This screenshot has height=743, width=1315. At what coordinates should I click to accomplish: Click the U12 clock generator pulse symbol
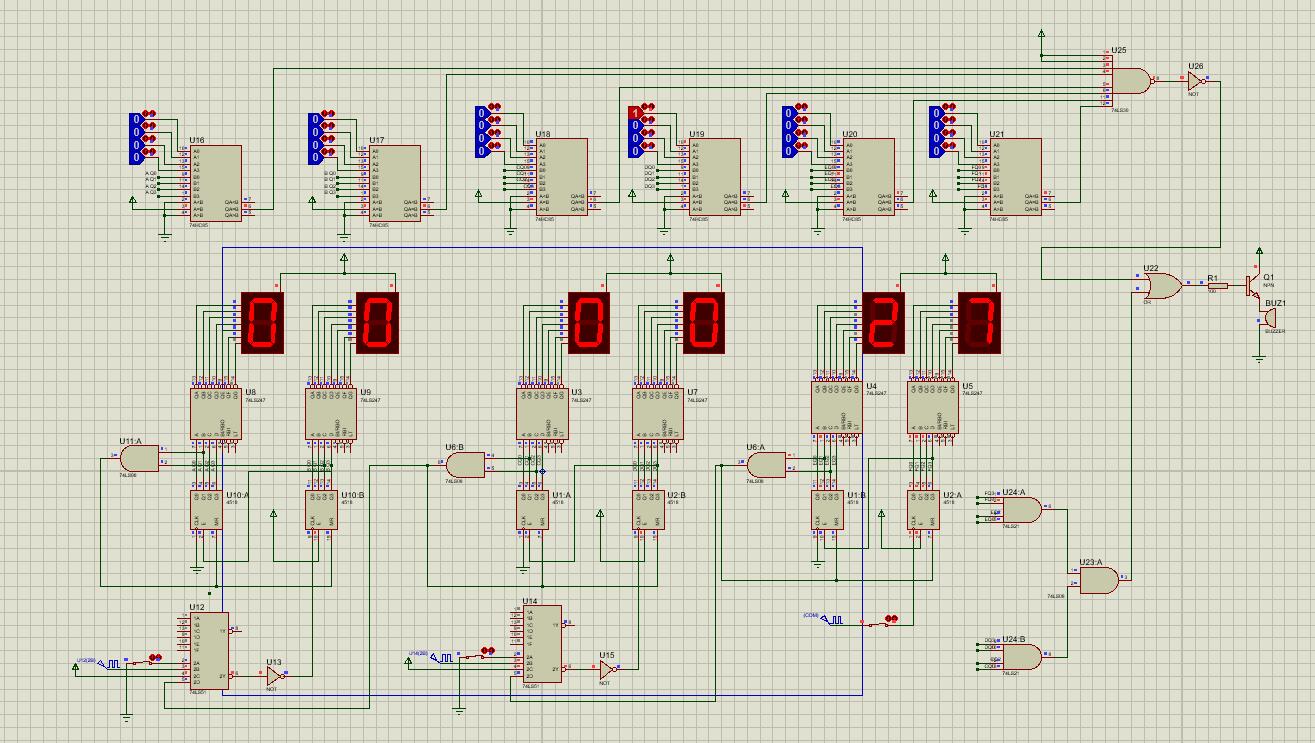coord(107,664)
